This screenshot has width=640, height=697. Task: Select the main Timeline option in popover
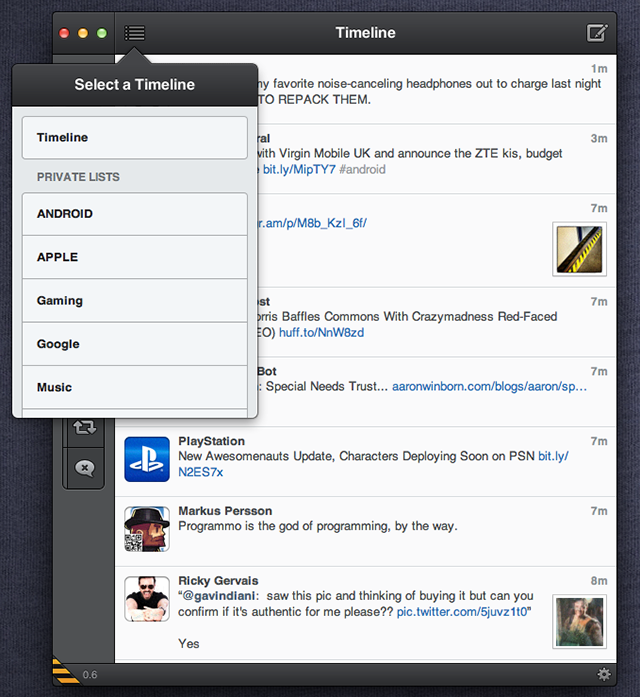tap(134, 138)
